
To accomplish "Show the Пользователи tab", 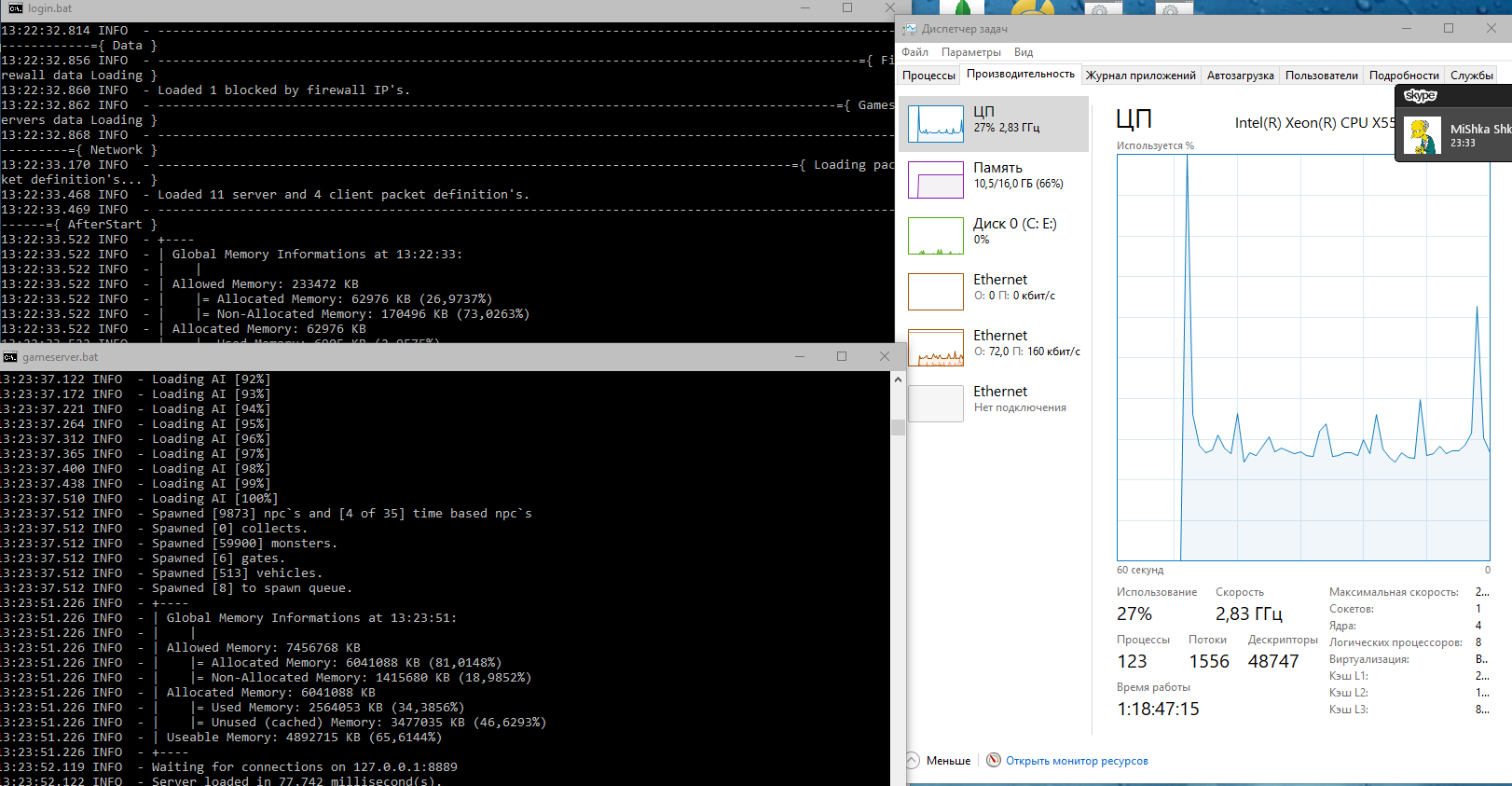I will pyautogui.click(x=1322, y=76).
